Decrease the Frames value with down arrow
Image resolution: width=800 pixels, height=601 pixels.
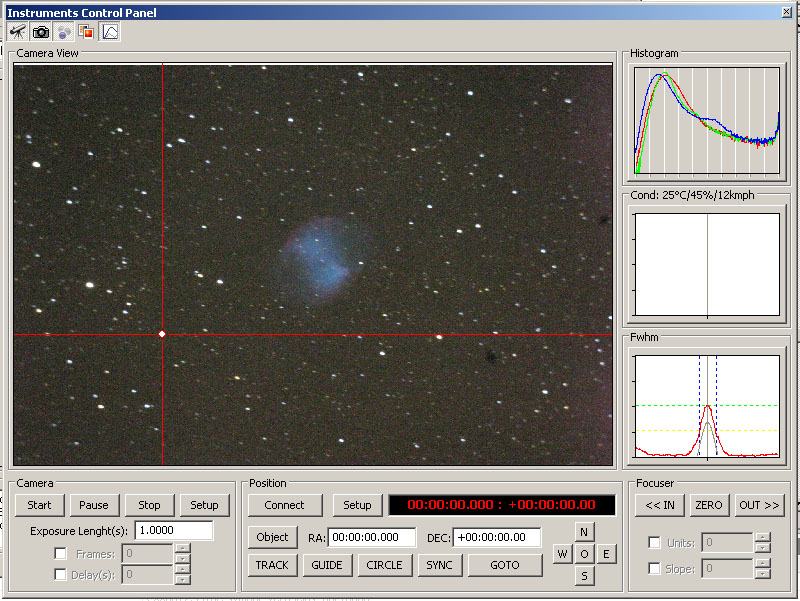tap(182, 558)
